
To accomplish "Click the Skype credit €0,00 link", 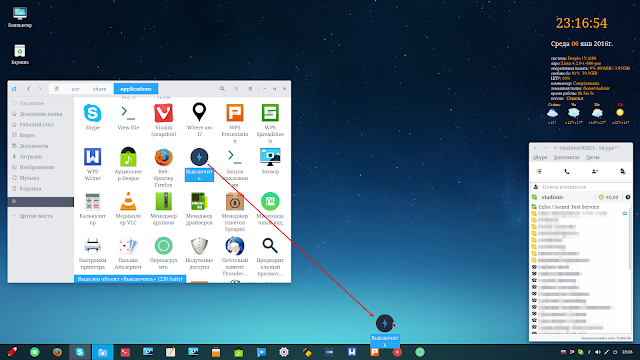I will point(608,197).
